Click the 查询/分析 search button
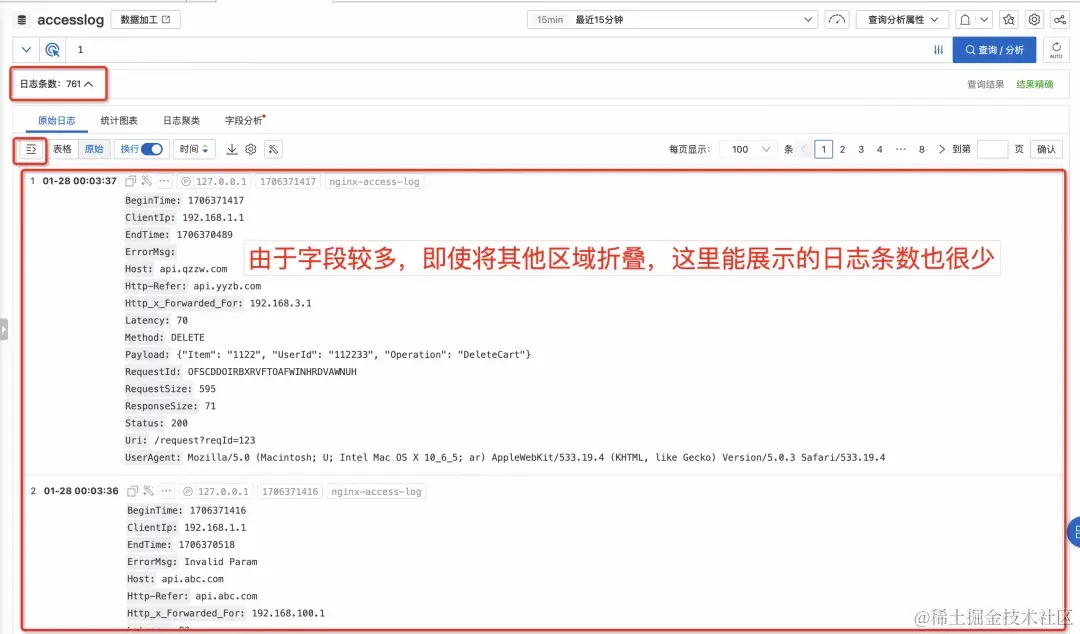1080x634 pixels. point(994,49)
